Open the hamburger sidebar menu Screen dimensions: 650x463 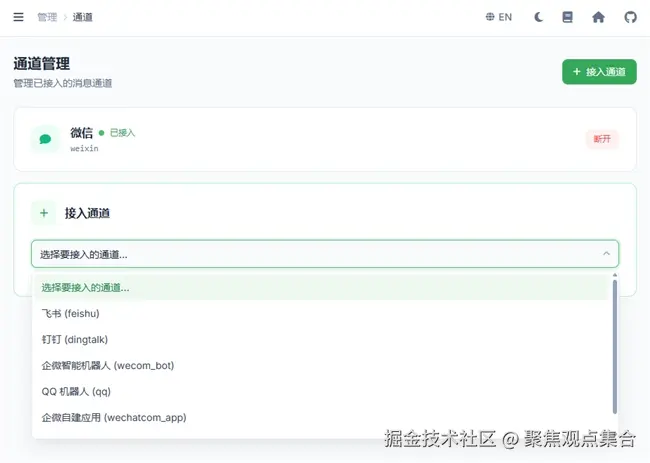18,17
